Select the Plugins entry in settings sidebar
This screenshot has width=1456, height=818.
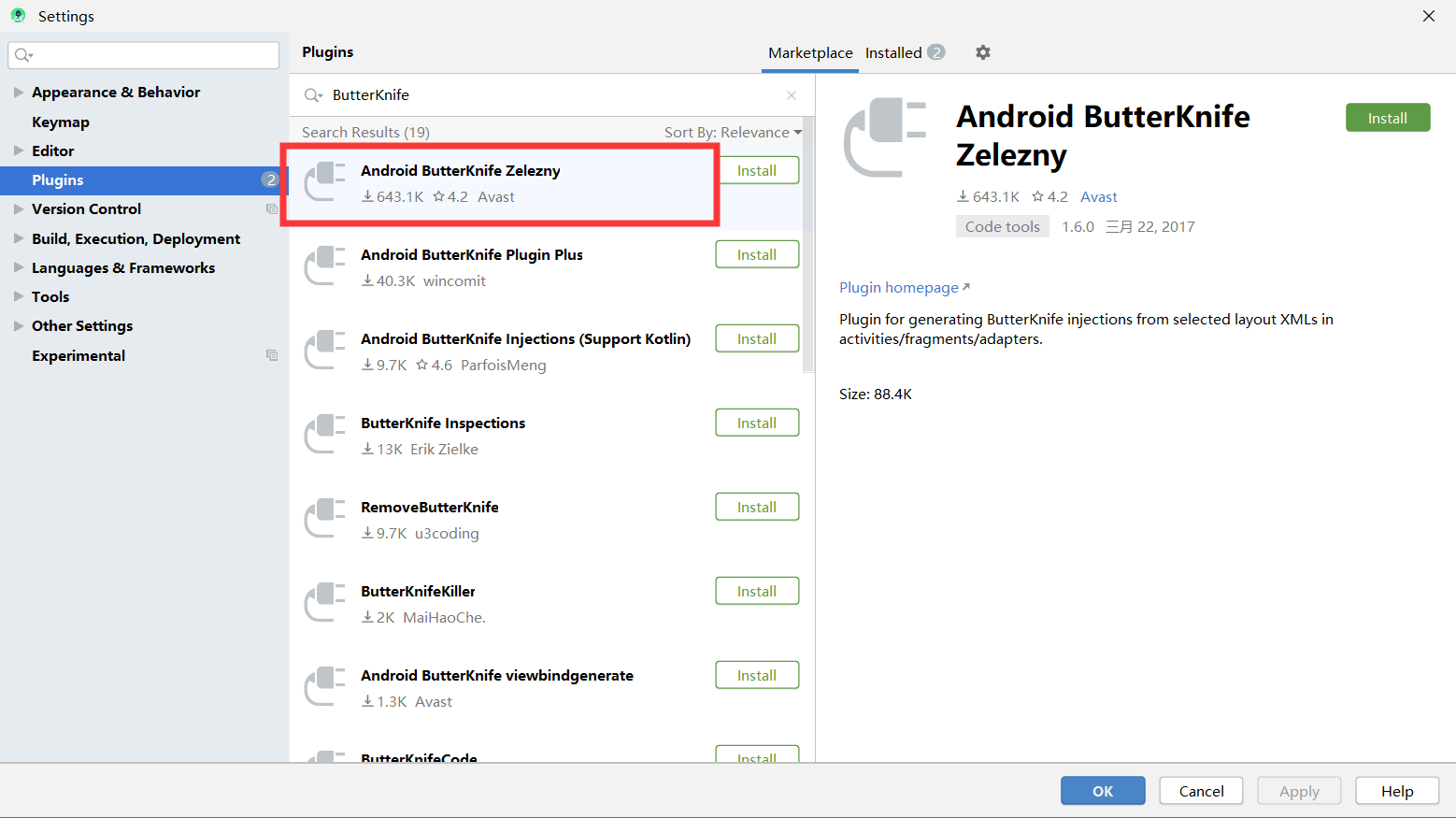[57, 179]
